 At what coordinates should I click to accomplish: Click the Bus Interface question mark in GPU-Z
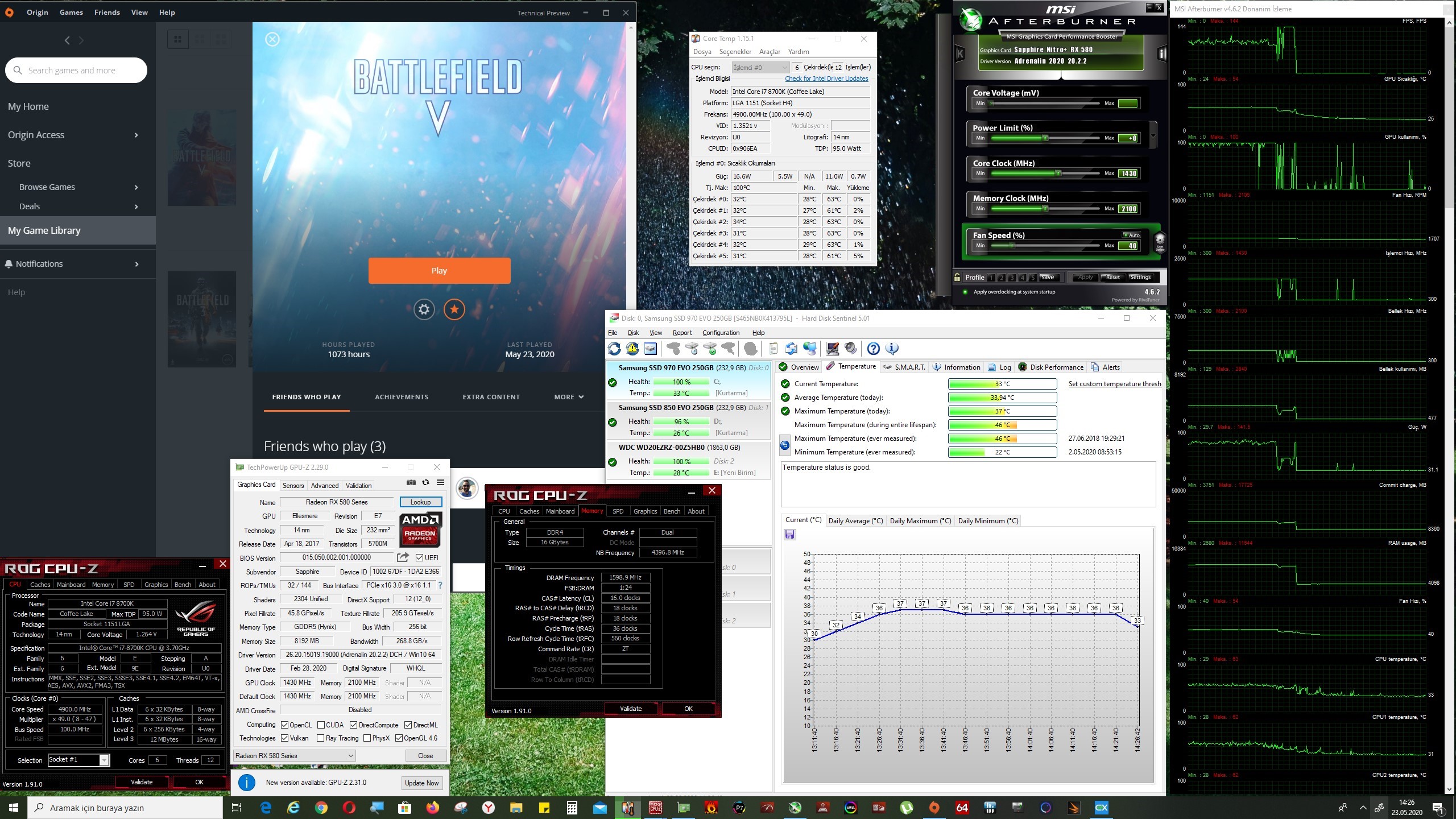click(x=440, y=585)
